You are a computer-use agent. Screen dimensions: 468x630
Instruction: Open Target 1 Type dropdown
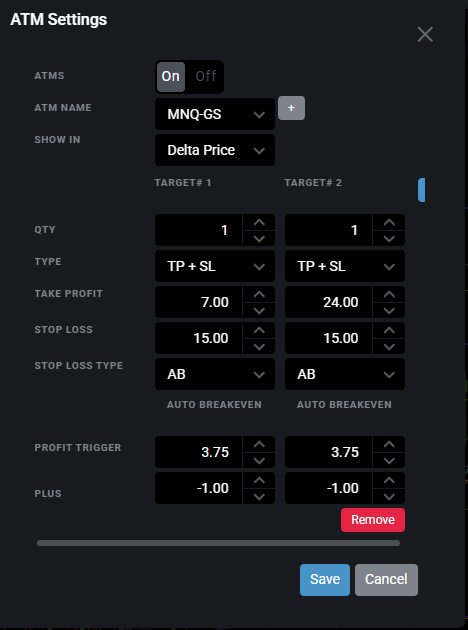(215, 266)
